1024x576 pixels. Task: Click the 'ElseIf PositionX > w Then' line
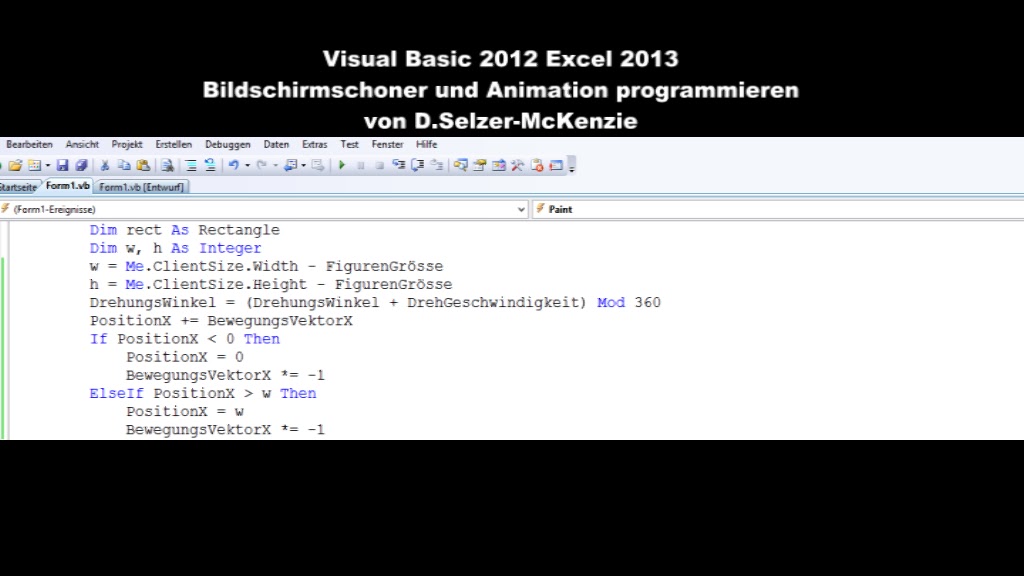coord(202,393)
